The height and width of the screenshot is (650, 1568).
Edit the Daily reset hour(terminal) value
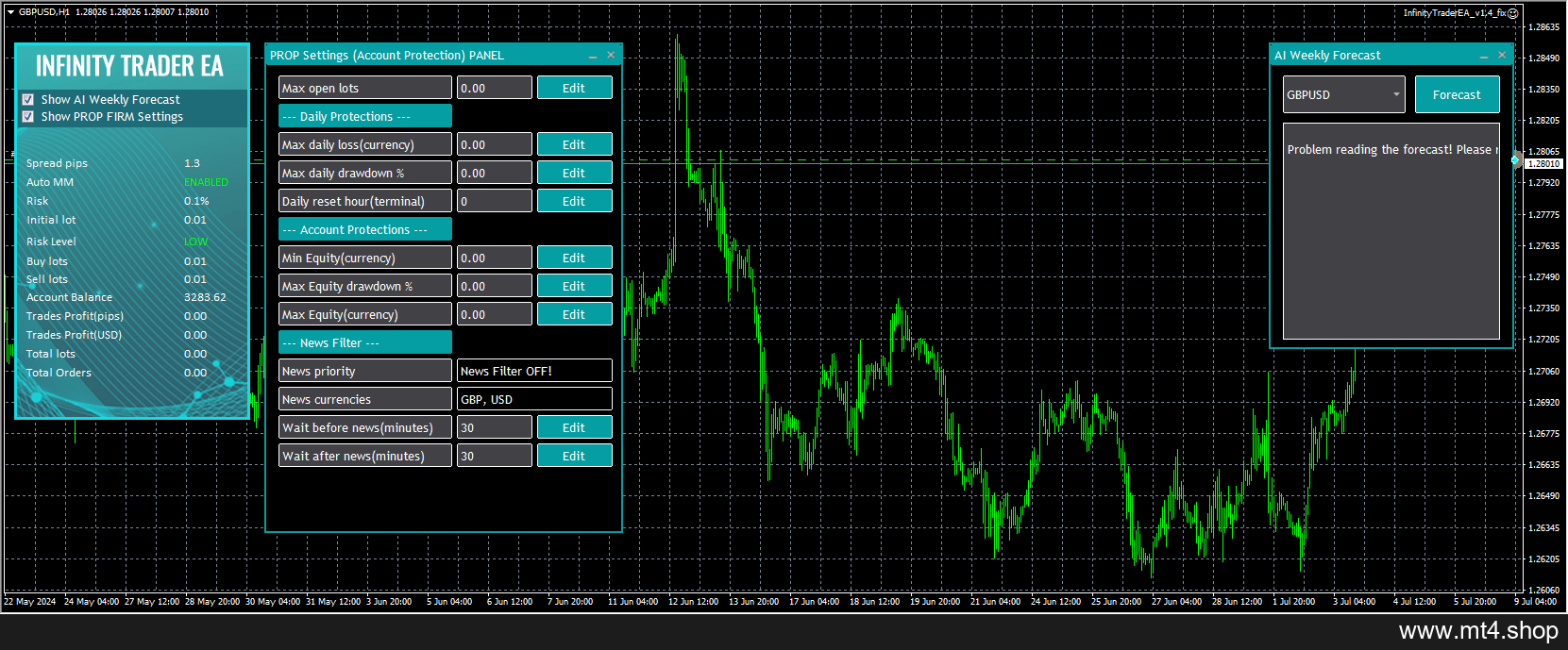574,201
